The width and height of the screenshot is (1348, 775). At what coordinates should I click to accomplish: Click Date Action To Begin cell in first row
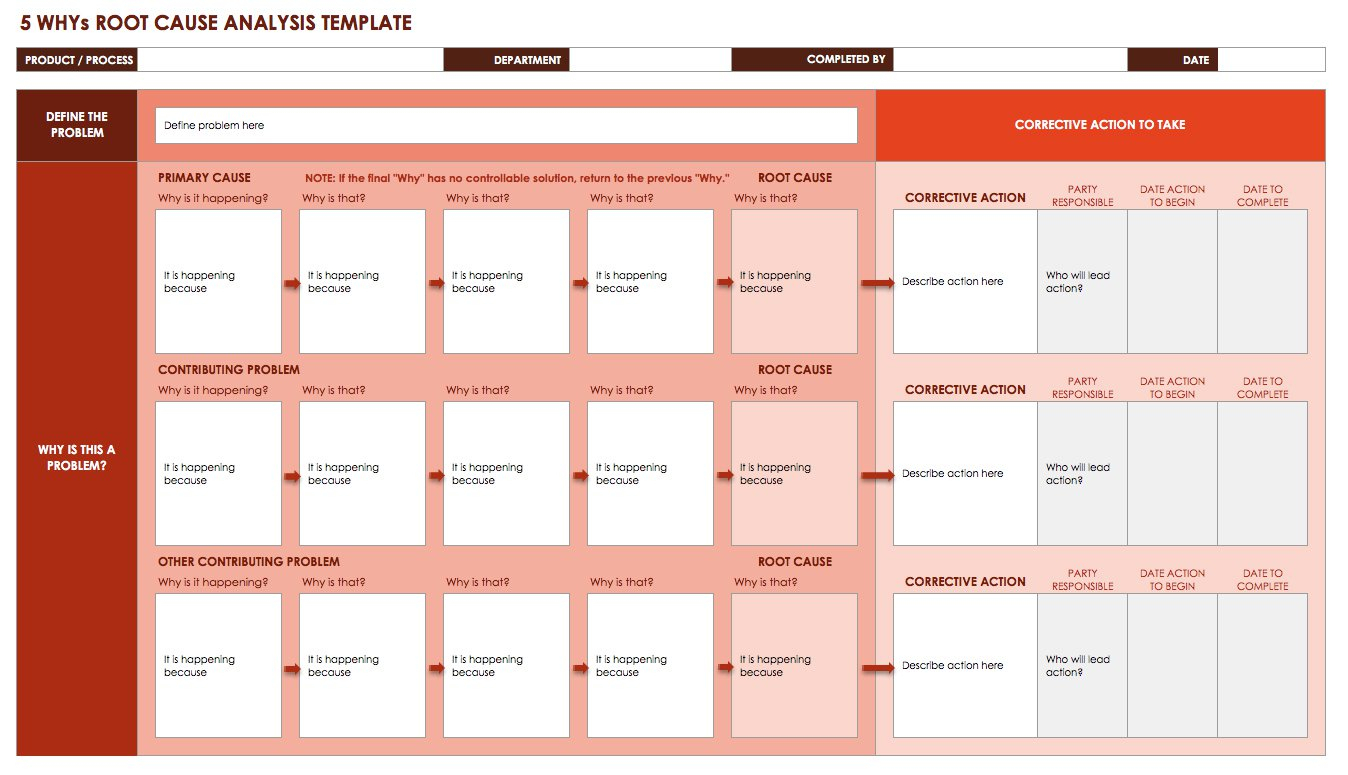click(1172, 281)
